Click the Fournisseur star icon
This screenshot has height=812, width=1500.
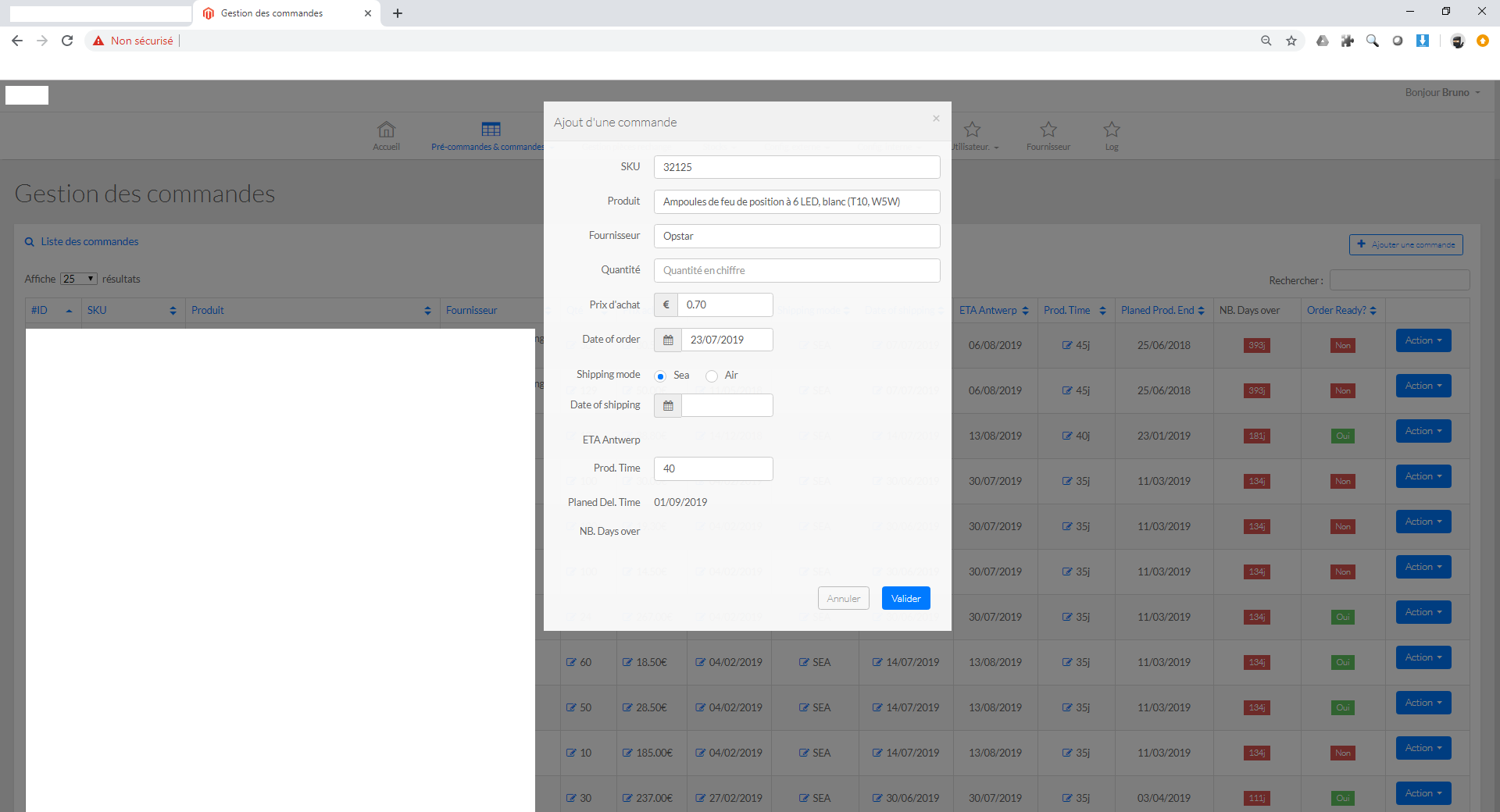click(x=1048, y=130)
